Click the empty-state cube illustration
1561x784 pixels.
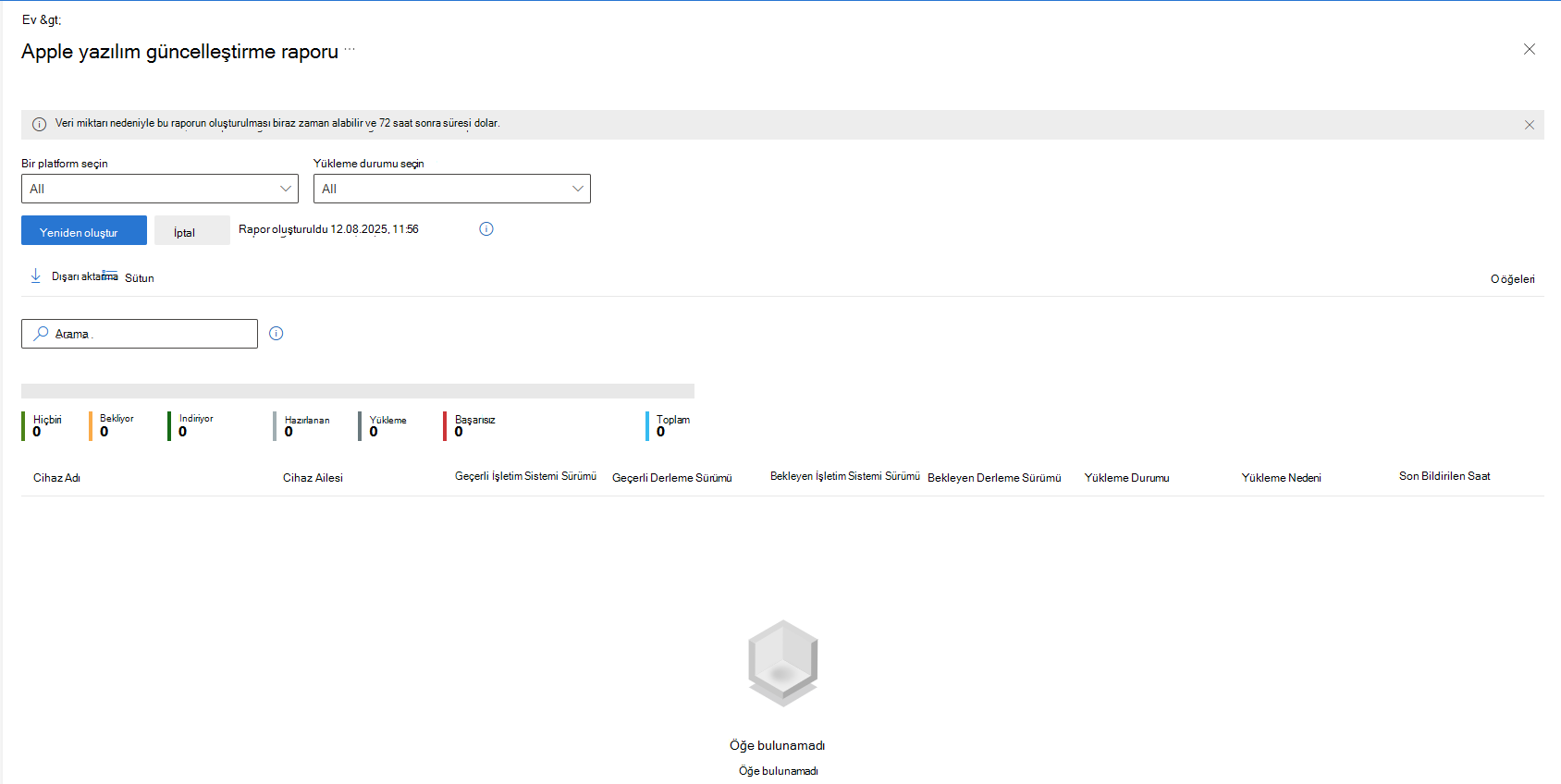pos(782,664)
